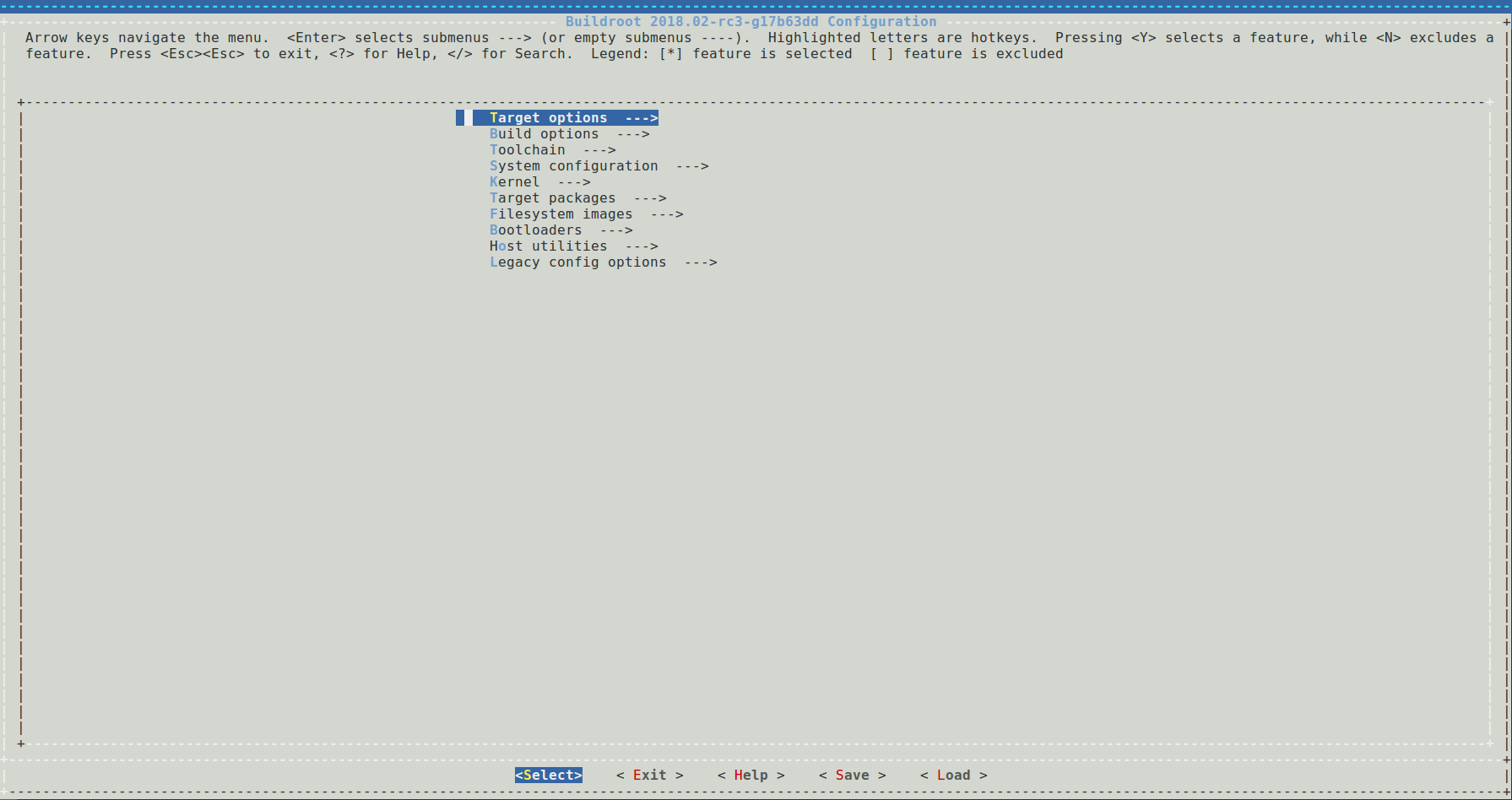
Task: Open the Filesystem images submenu
Action: (x=586, y=214)
